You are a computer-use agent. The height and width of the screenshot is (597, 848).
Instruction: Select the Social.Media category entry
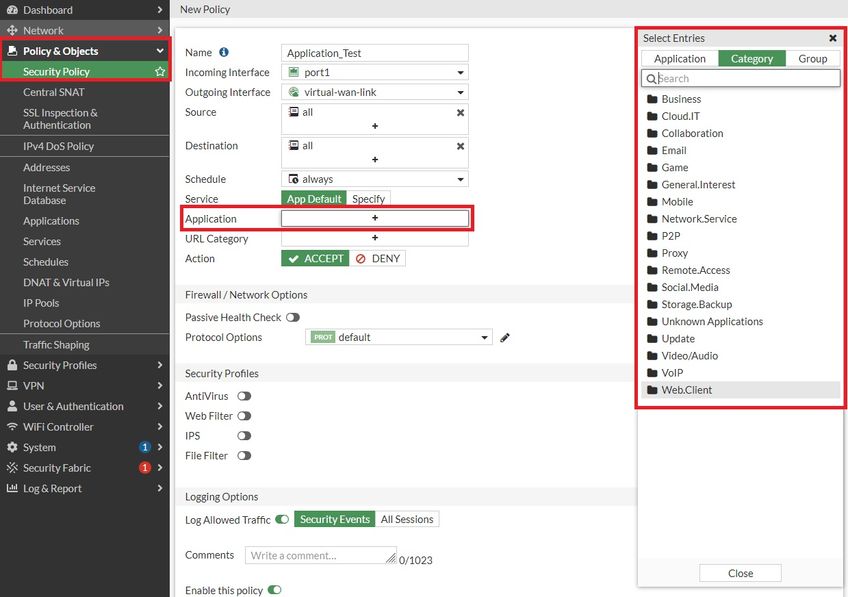click(x=741, y=287)
